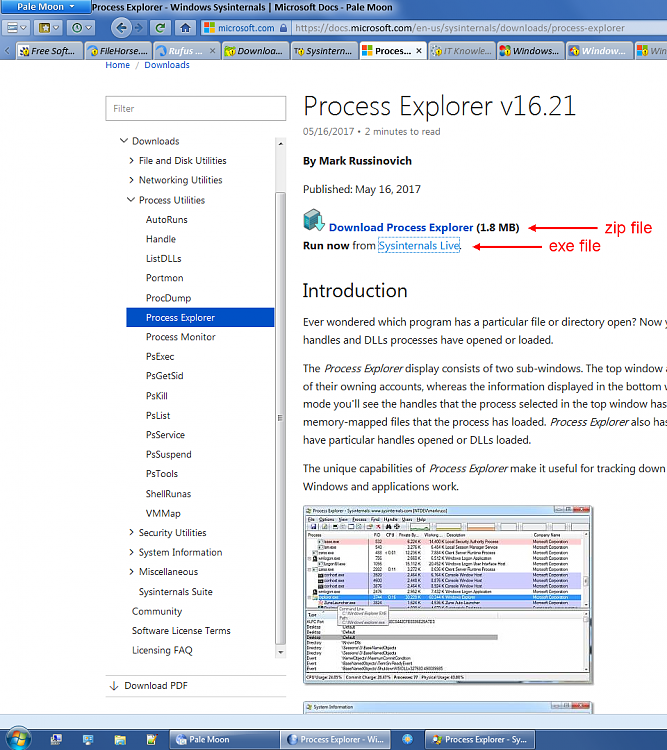Open PsGetSid in the sidebar
Image resolution: width=667 pixels, height=750 pixels.
165,376
